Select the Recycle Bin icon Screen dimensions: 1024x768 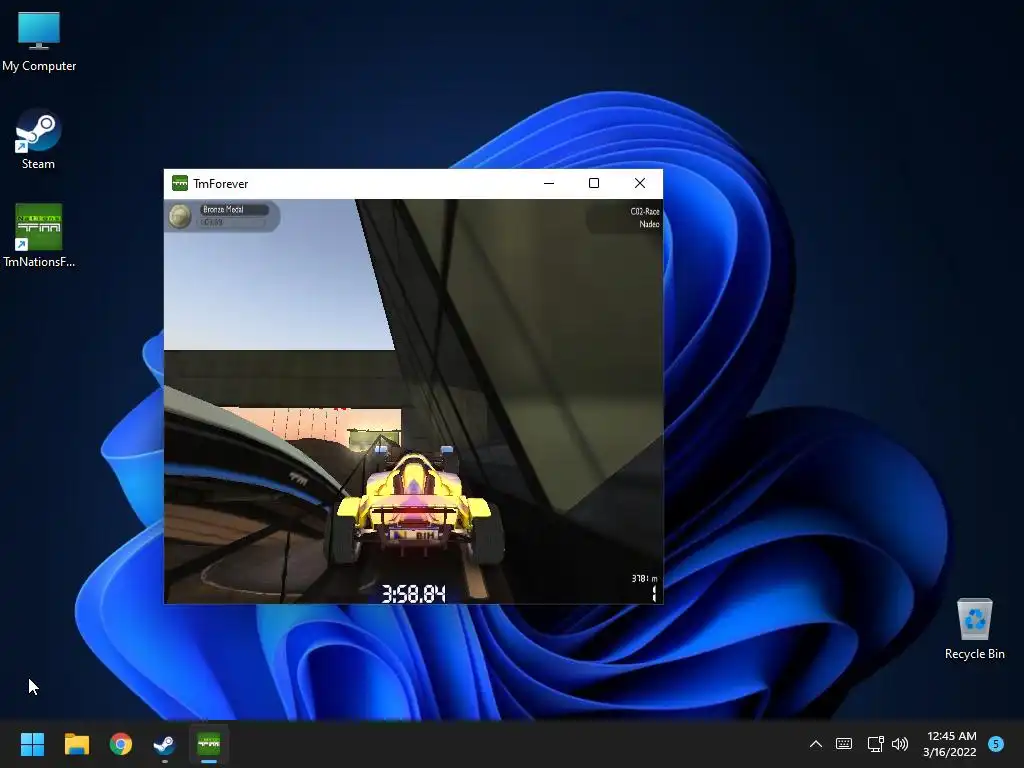pos(974,629)
